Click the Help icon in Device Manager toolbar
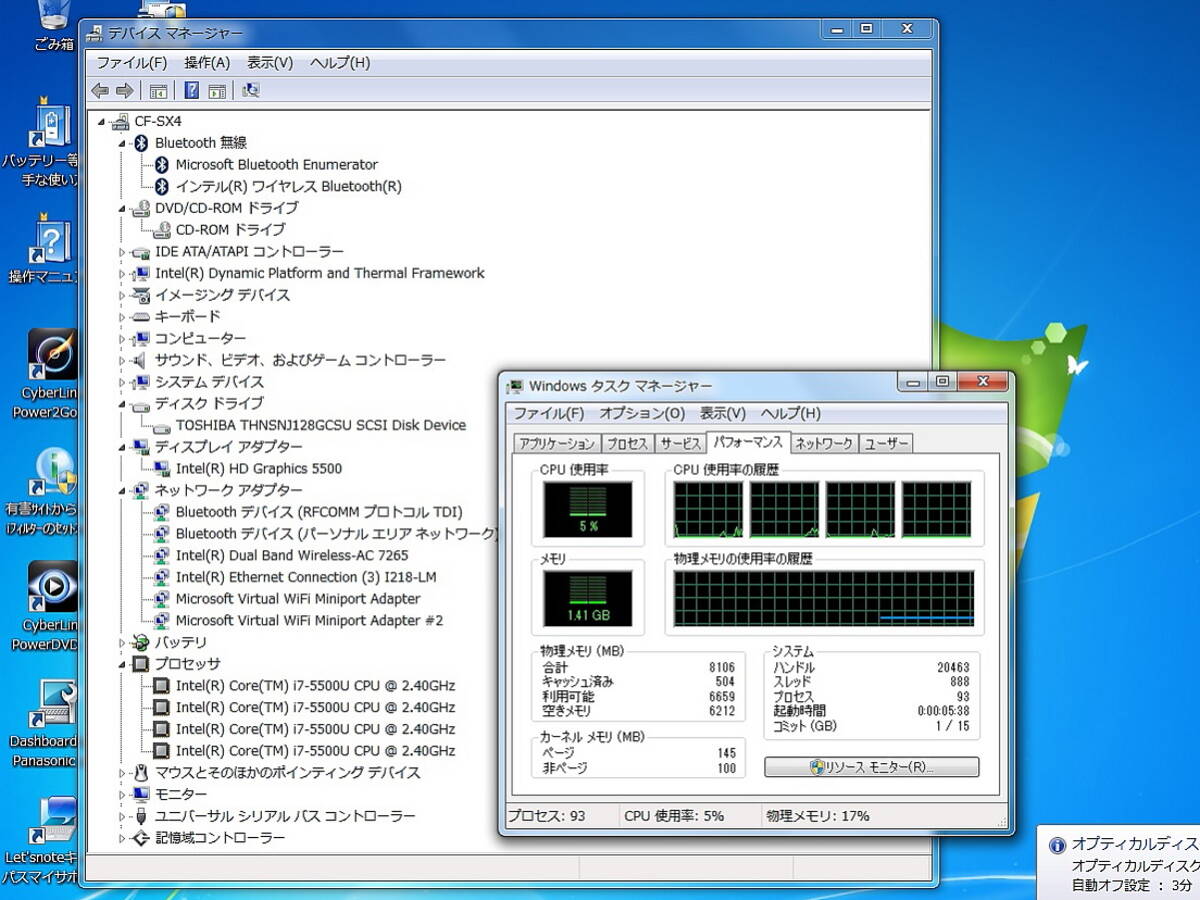1200x900 pixels. 191,91
